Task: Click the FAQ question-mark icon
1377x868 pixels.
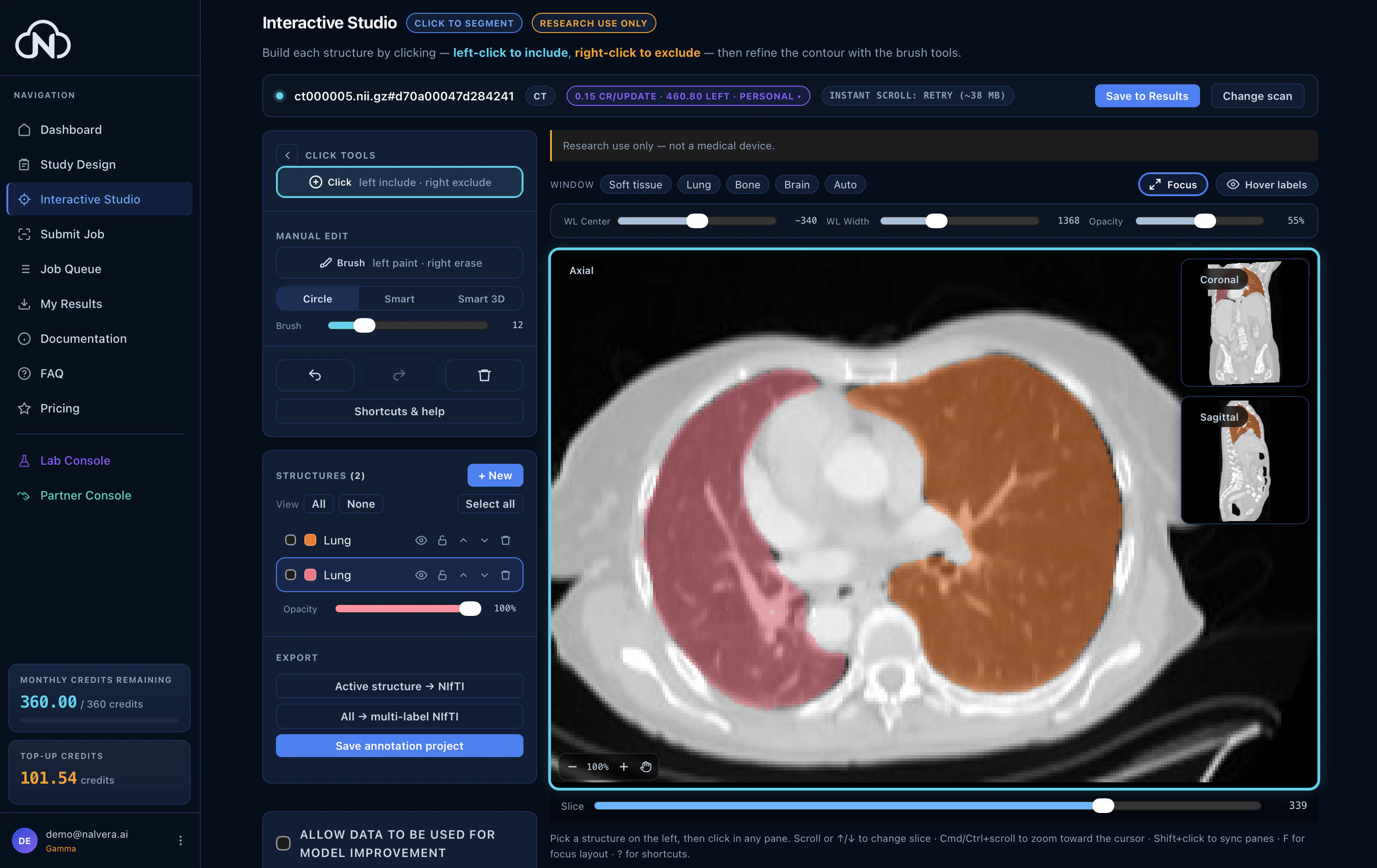Action: point(24,374)
